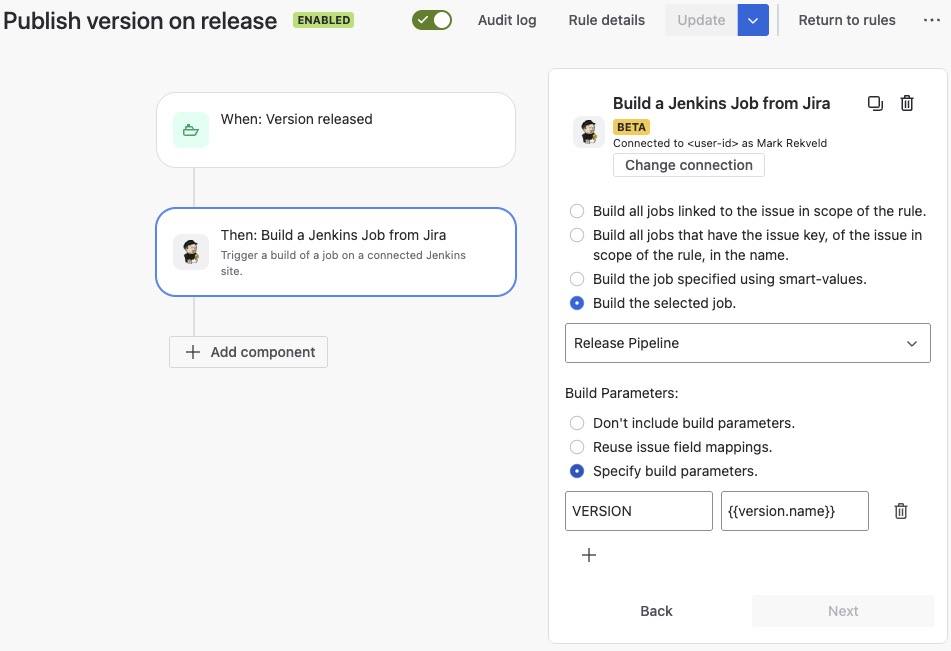951x651 pixels.
Task: Select the When: Version released trigger card
Action: pos(335,130)
